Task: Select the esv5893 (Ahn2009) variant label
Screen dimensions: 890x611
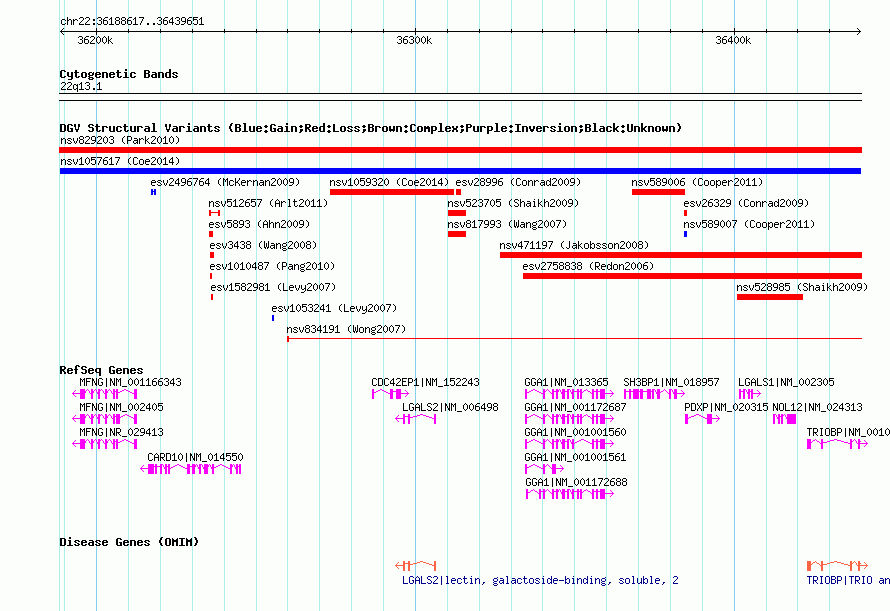Action: click(259, 224)
